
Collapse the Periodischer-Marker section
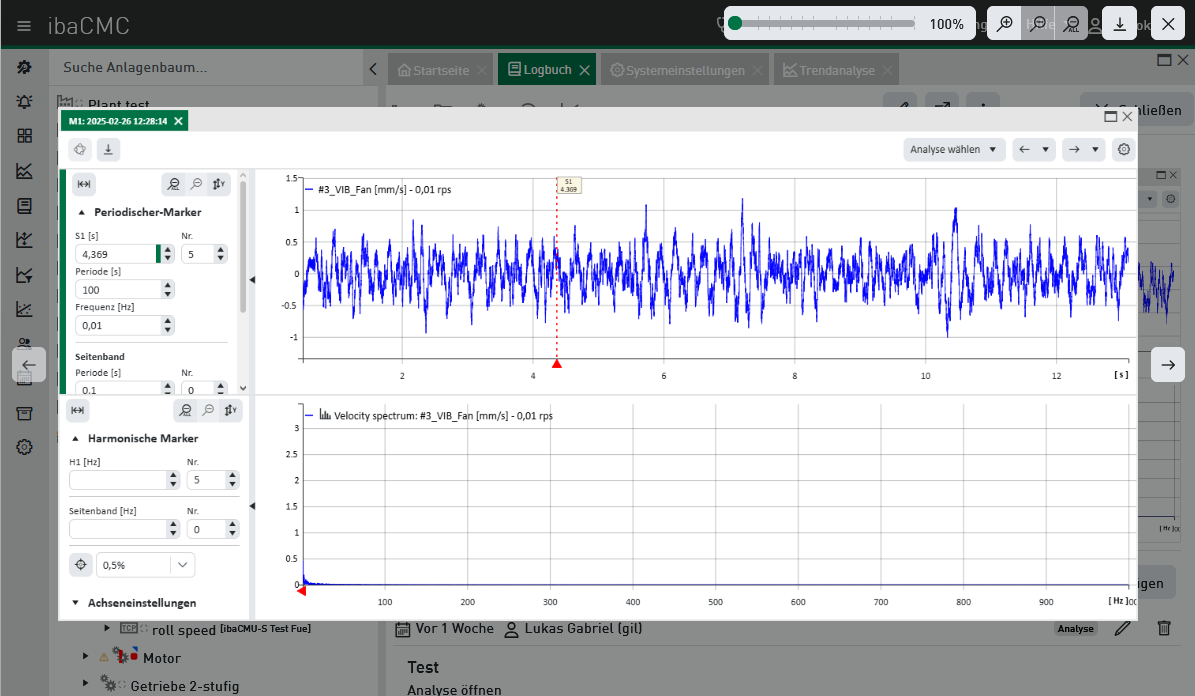click(x=81, y=212)
